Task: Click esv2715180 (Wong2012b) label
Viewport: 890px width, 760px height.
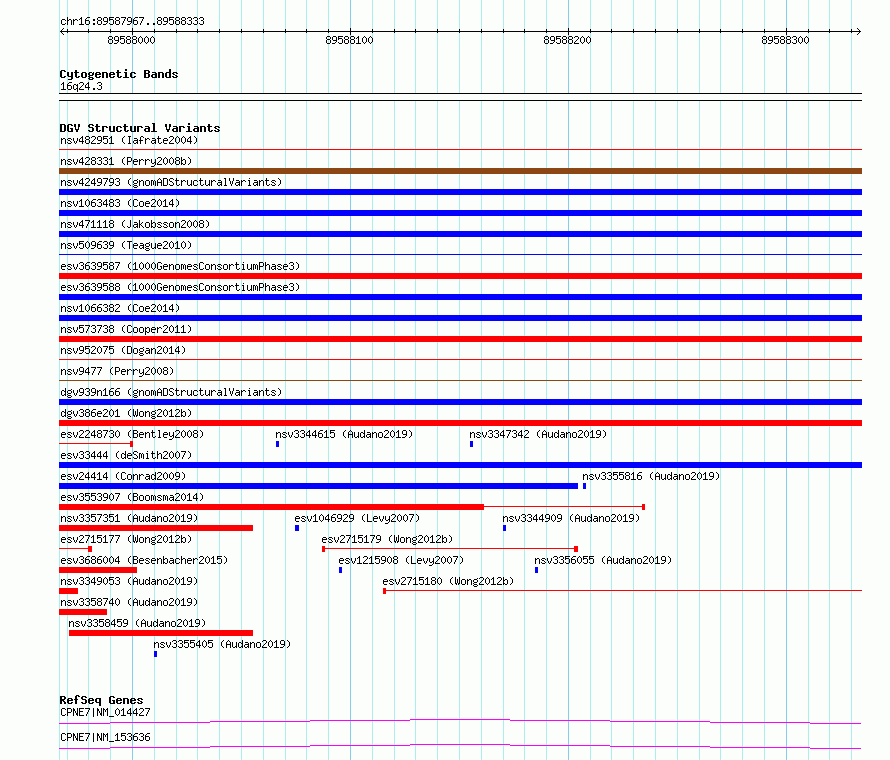Action: (448, 581)
